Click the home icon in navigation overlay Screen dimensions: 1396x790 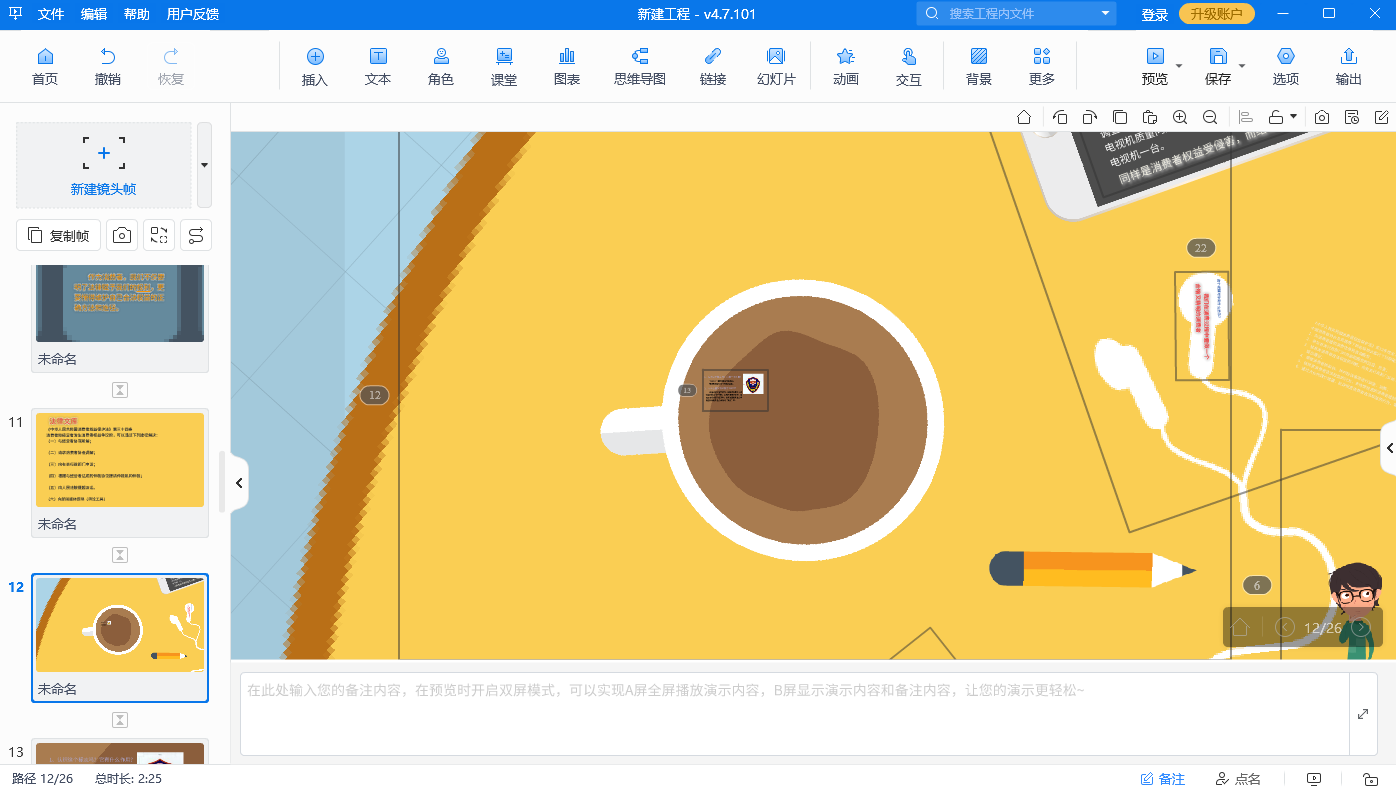coord(1240,628)
